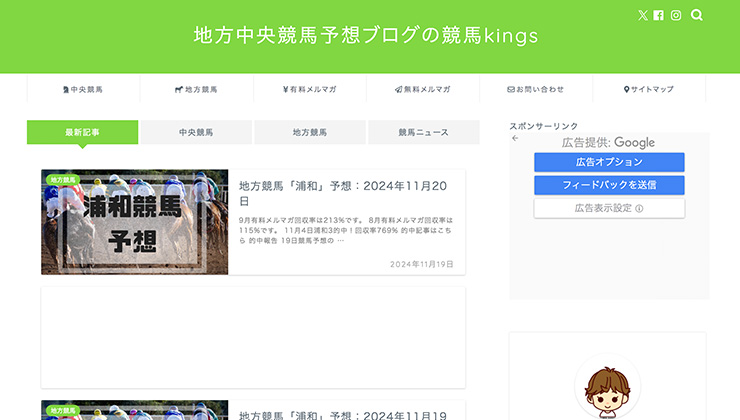This screenshot has width=740, height=420.
Task: Click the article excerpt beginning 9月有料メルマガ回収率
Action: [345, 230]
